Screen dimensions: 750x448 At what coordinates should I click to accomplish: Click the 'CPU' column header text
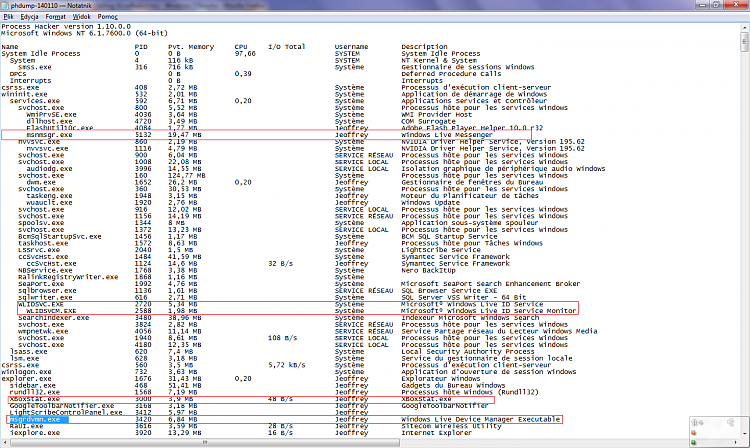click(241, 47)
